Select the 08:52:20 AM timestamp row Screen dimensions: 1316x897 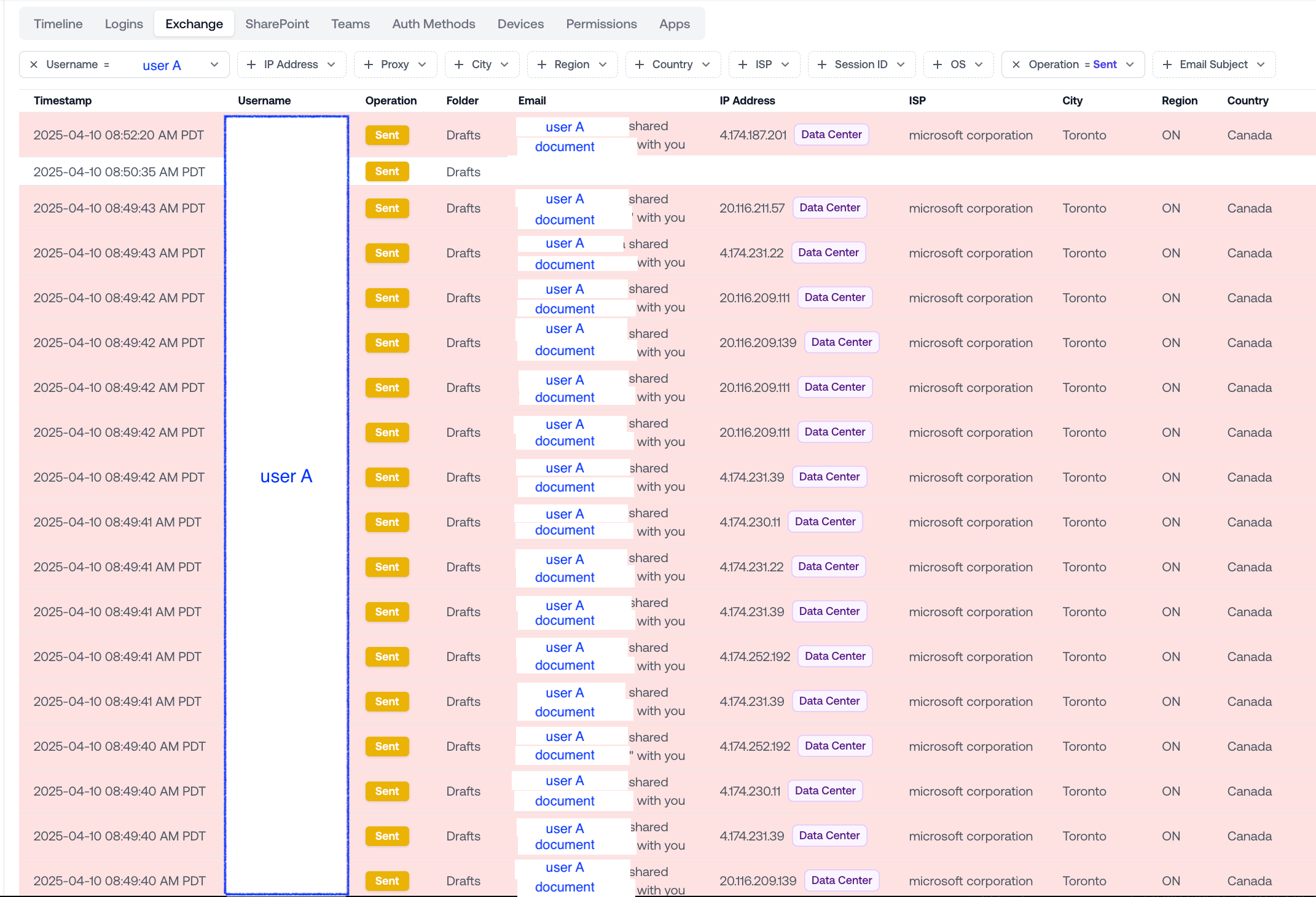click(x=119, y=135)
